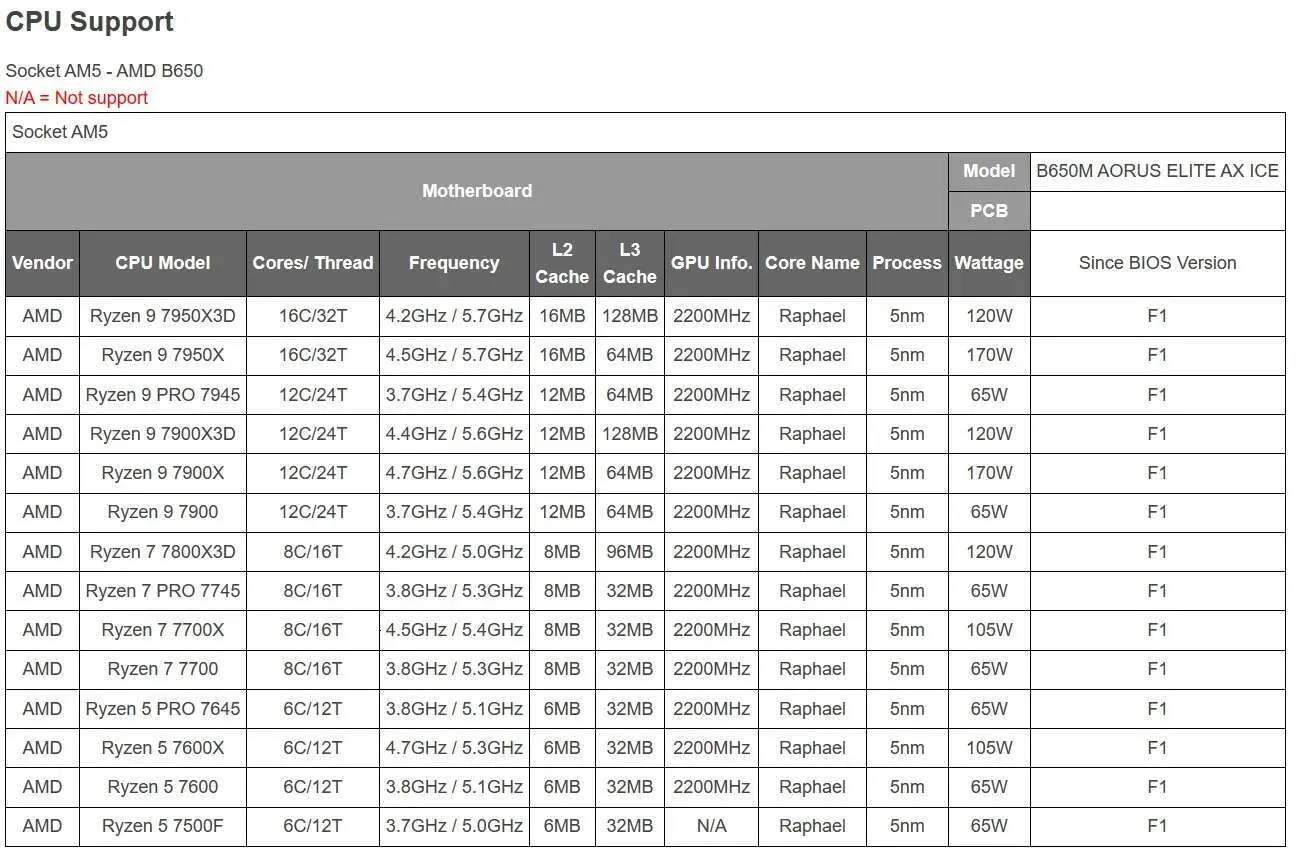Select the Core Name column header

coord(812,263)
